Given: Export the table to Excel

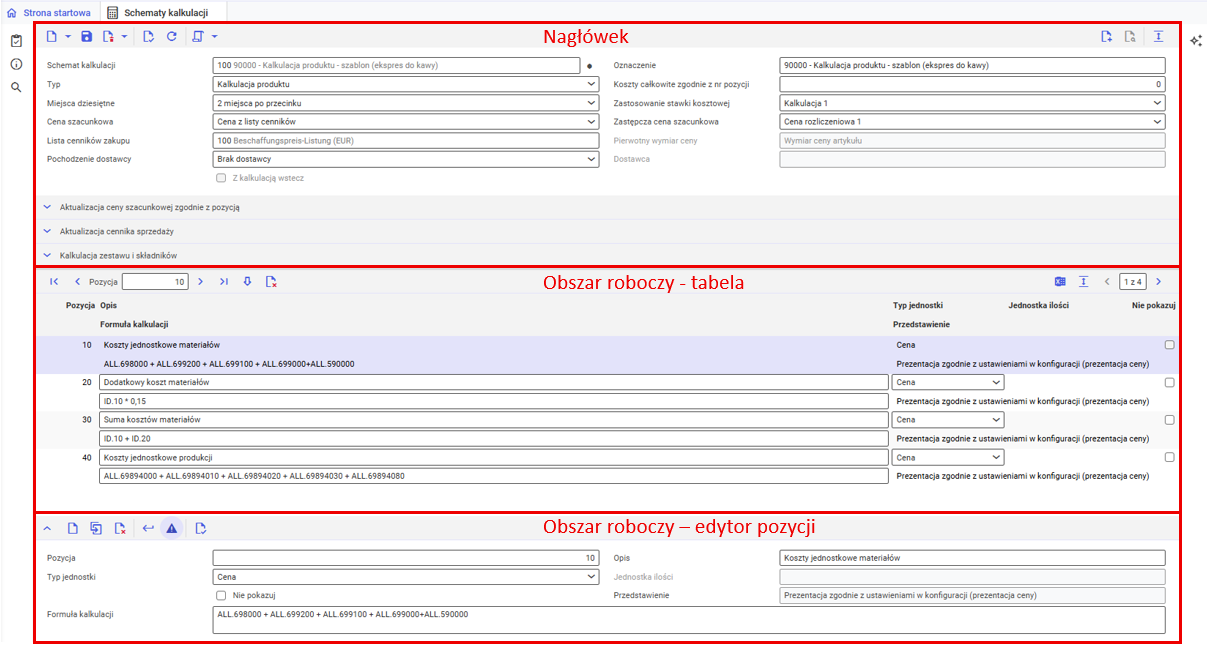Looking at the screenshot, I should point(1060,282).
